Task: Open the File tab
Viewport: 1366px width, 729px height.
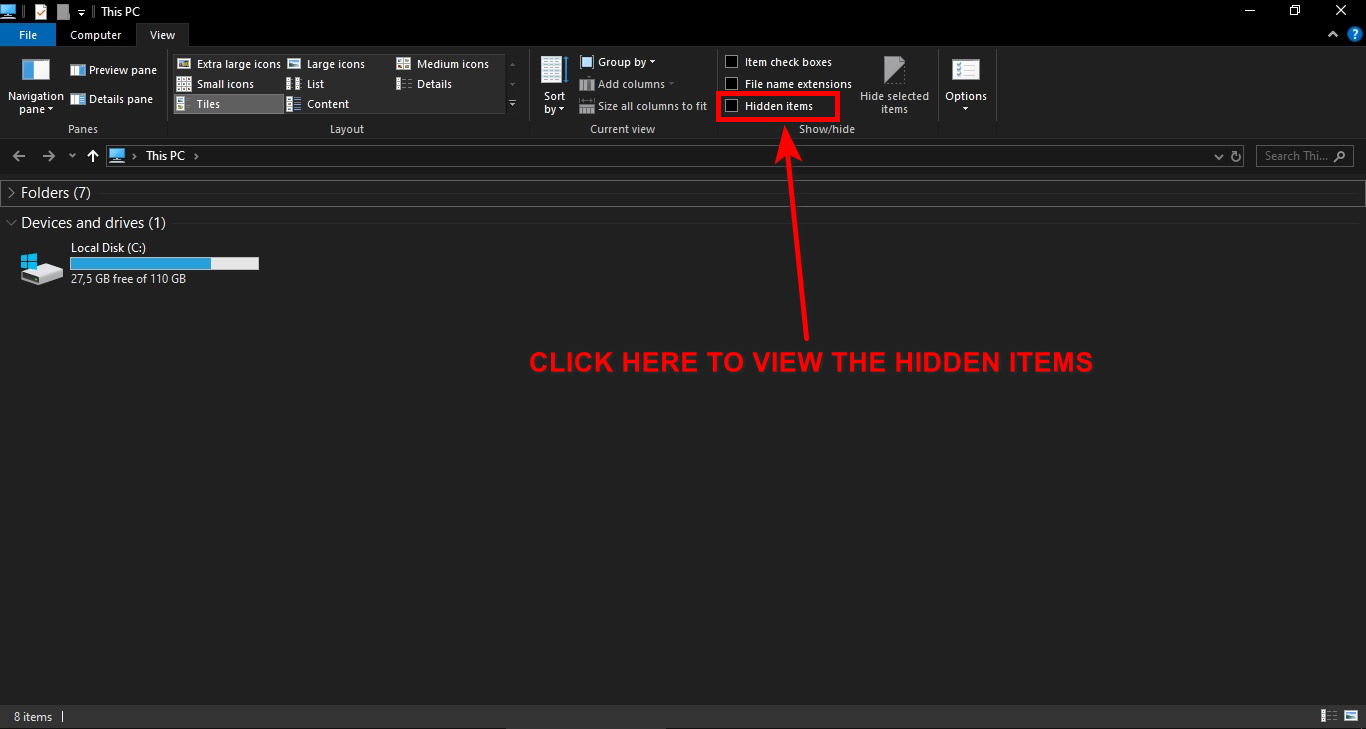Action: point(28,35)
